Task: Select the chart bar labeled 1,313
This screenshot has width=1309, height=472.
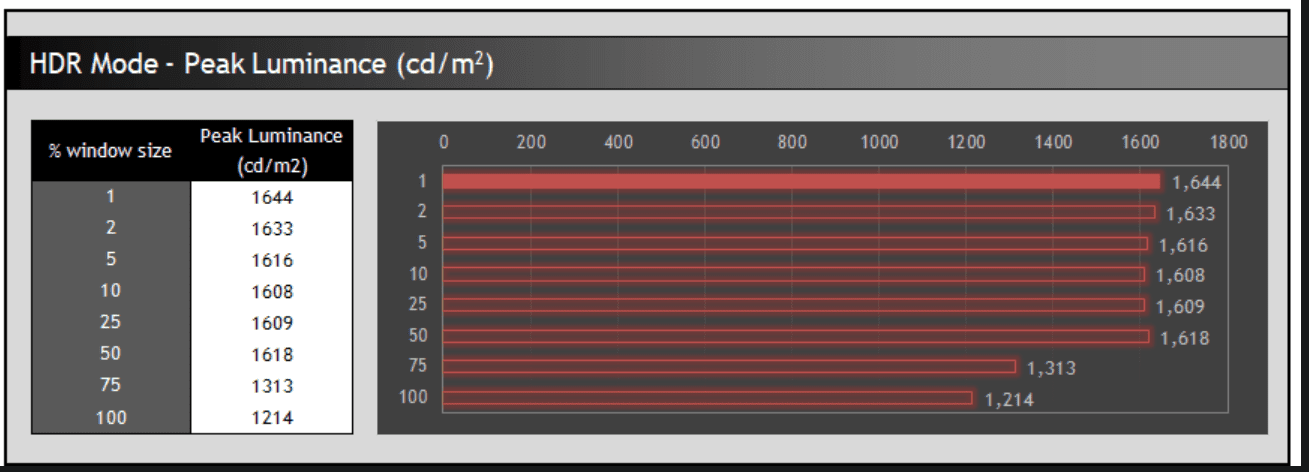Action: pos(729,367)
